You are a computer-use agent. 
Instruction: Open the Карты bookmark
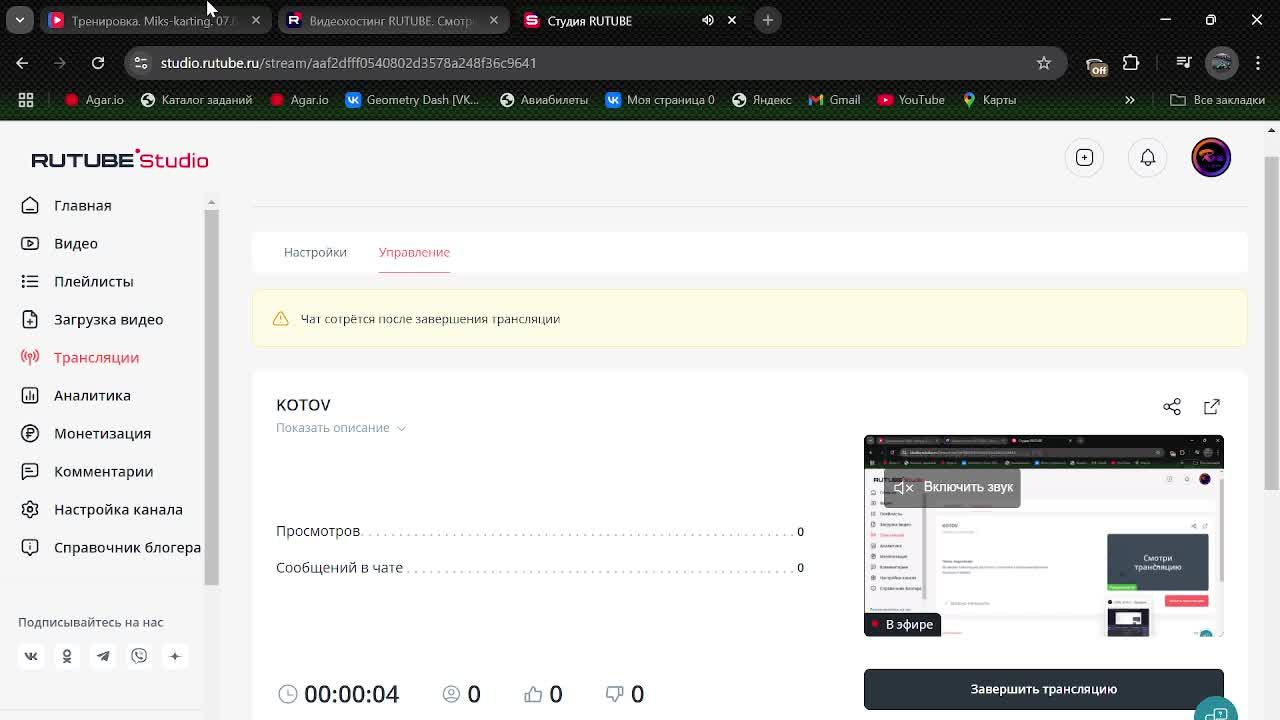click(x=989, y=100)
